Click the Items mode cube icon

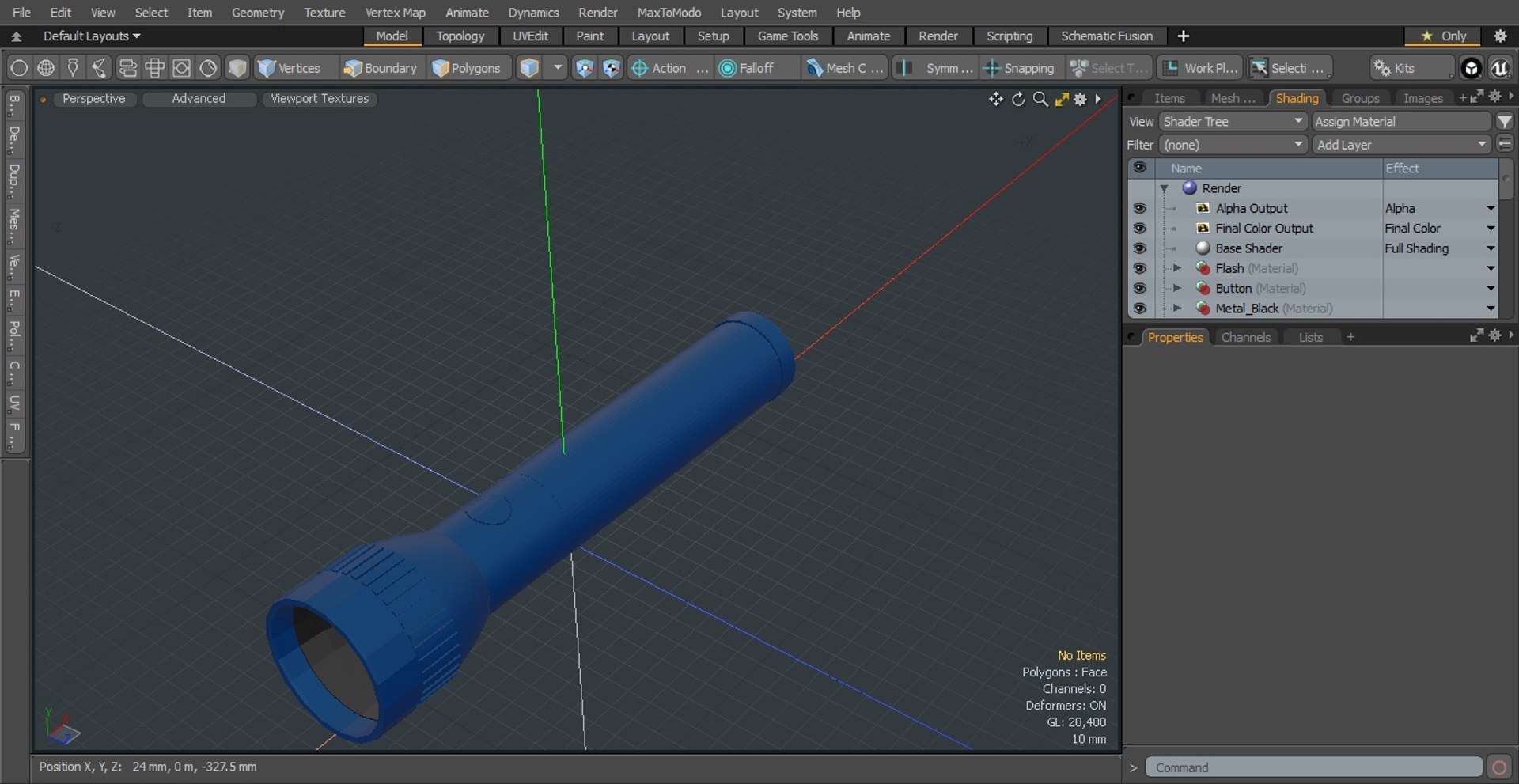529,68
